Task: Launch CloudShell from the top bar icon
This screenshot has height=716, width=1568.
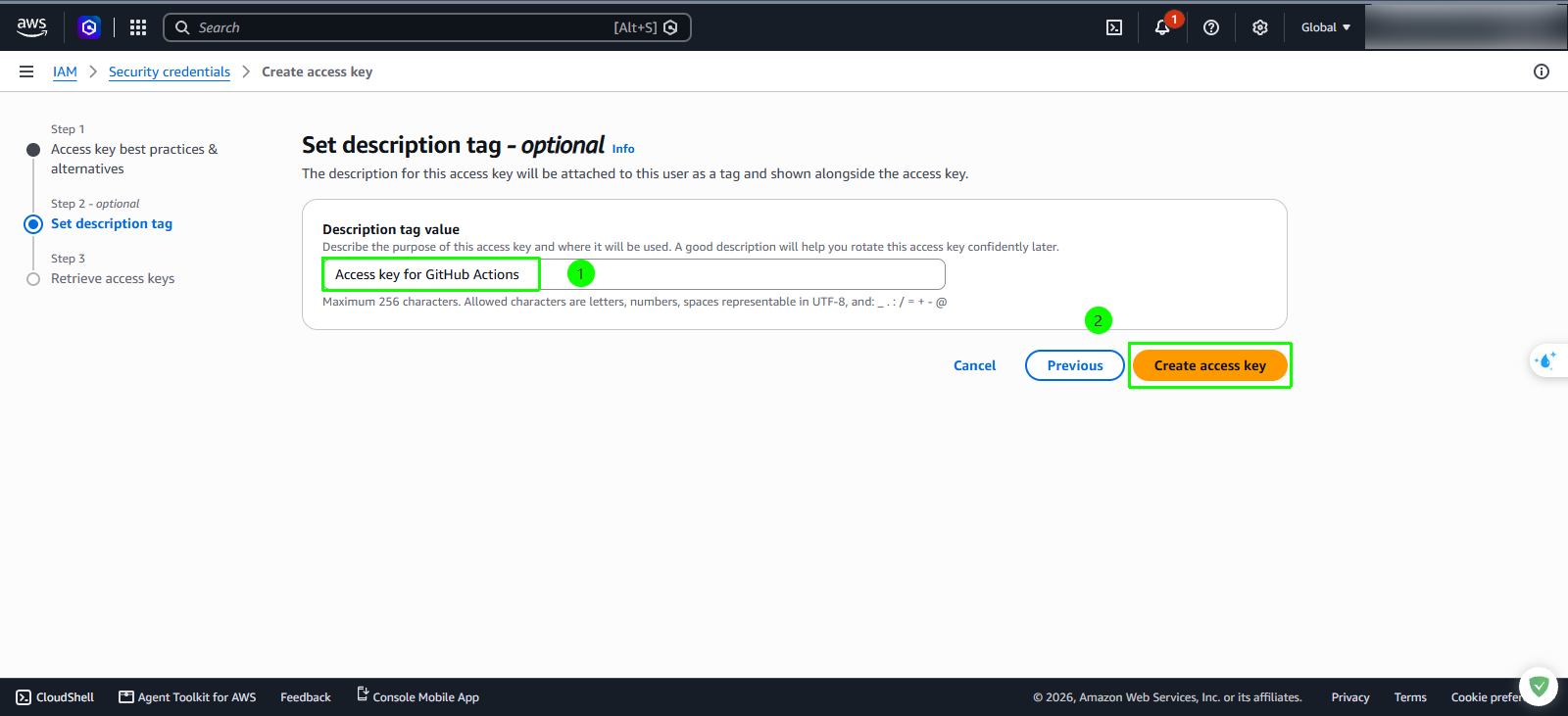Action: point(1114,27)
